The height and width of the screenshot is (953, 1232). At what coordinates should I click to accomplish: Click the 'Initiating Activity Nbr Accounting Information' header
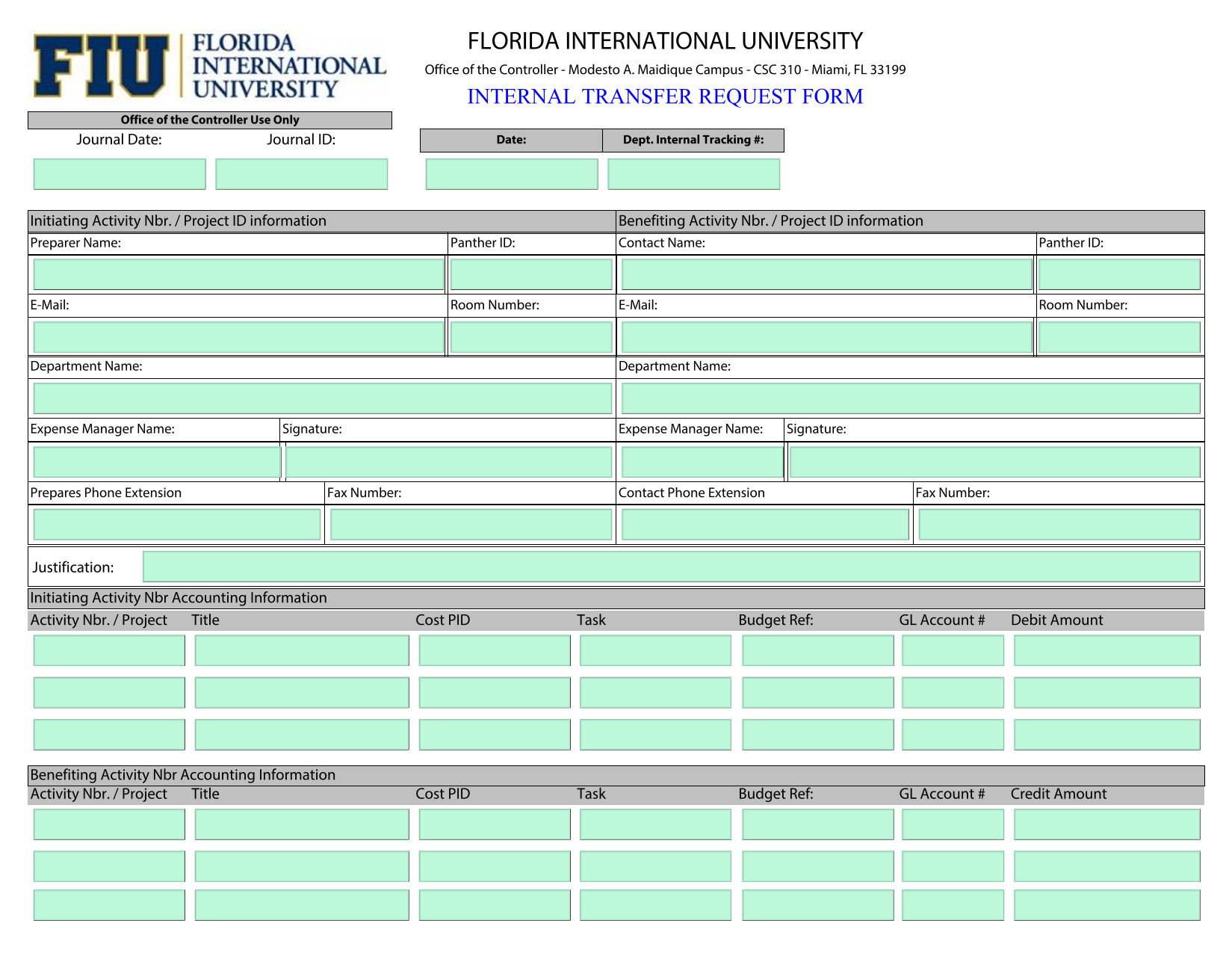(x=616, y=598)
